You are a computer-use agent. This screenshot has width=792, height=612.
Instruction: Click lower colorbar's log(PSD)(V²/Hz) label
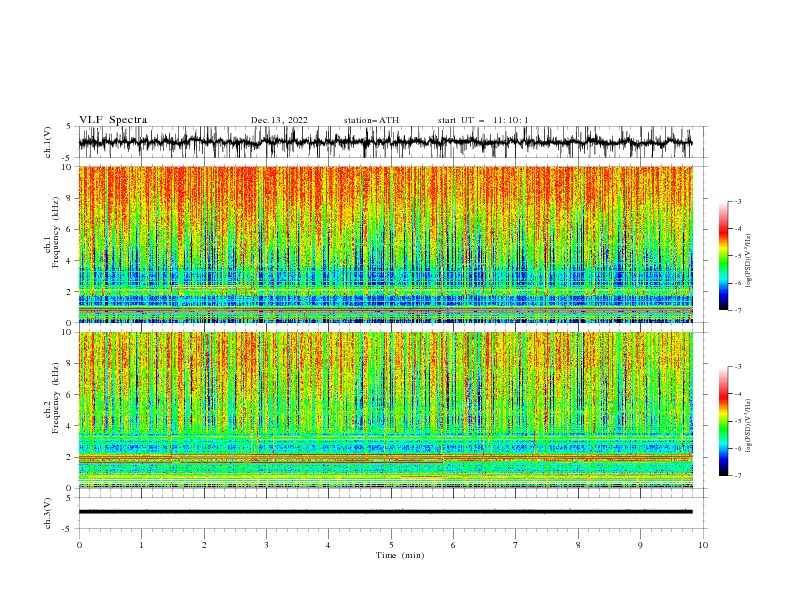coord(749,426)
